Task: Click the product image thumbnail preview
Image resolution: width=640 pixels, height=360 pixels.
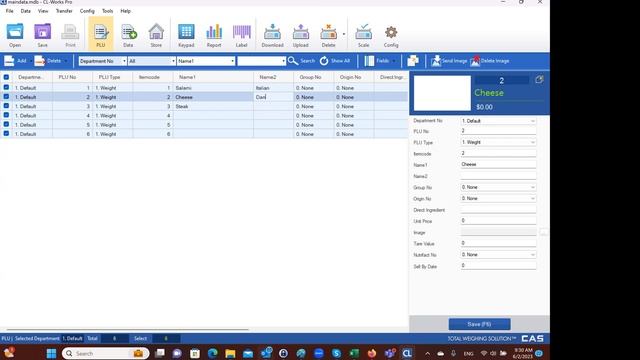Action: pyautogui.click(x=442, y=93)
